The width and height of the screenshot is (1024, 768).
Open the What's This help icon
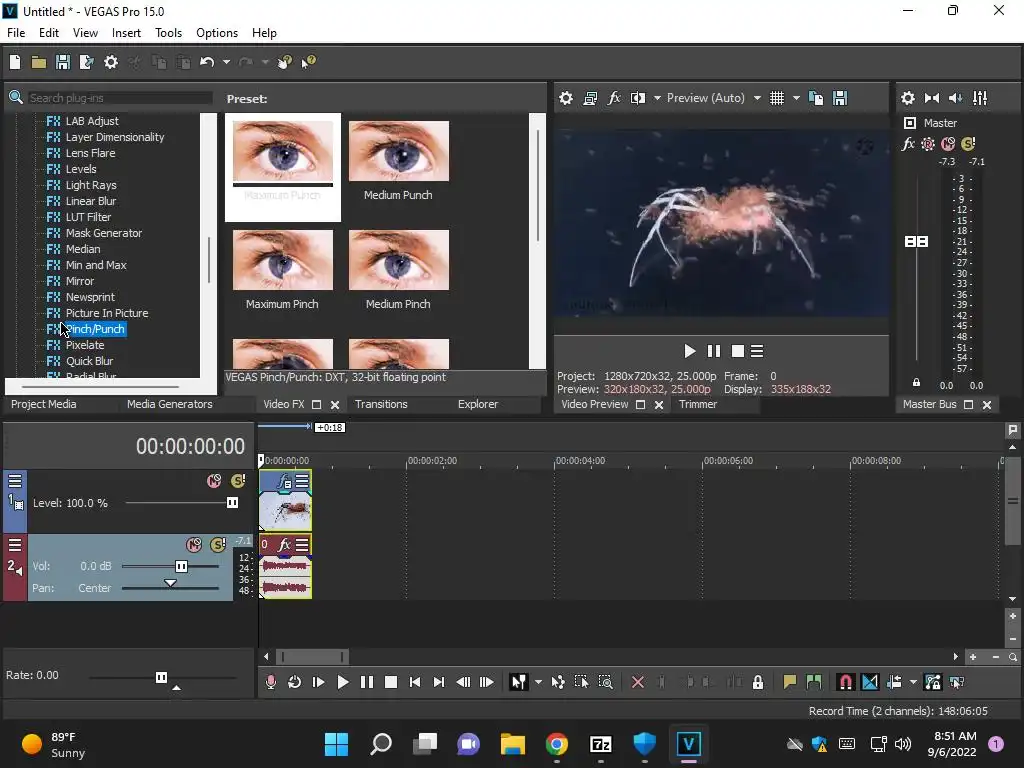(308, 62)
